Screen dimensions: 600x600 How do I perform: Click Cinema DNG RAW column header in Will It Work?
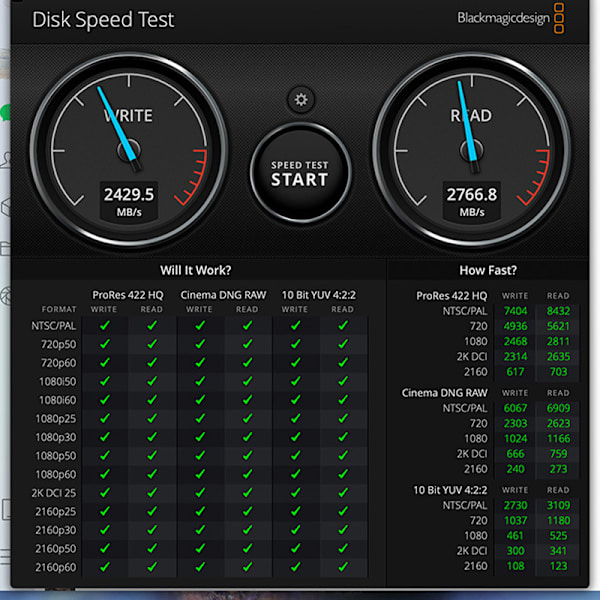pos(223,295)
